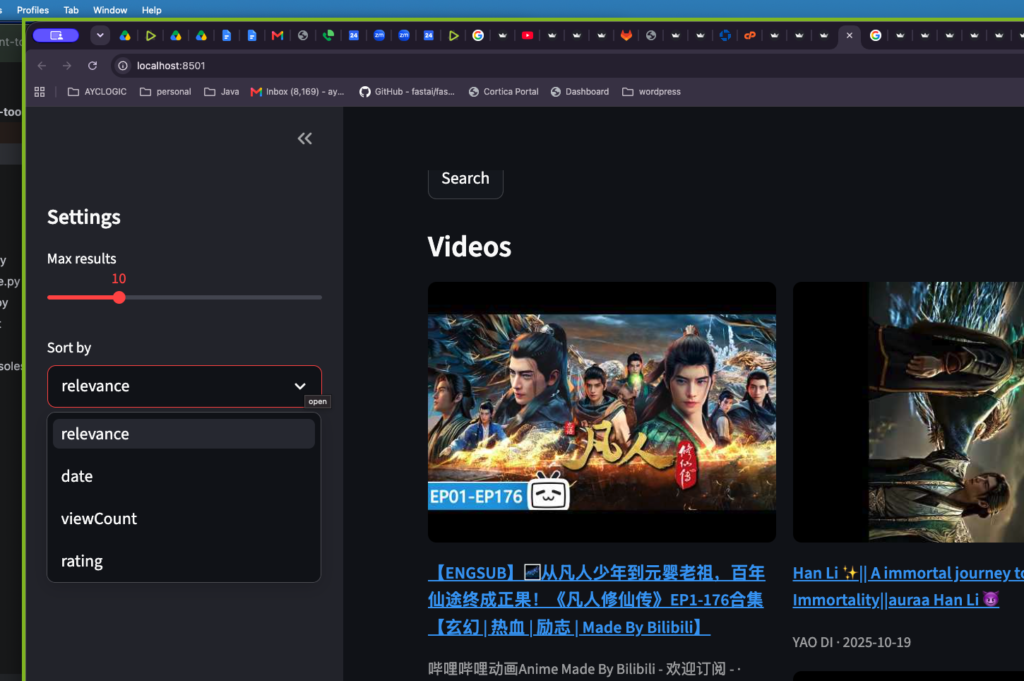The image size is (1024, 681).
Task: Click the Videos heading text
Action: [x=470, y=247]
